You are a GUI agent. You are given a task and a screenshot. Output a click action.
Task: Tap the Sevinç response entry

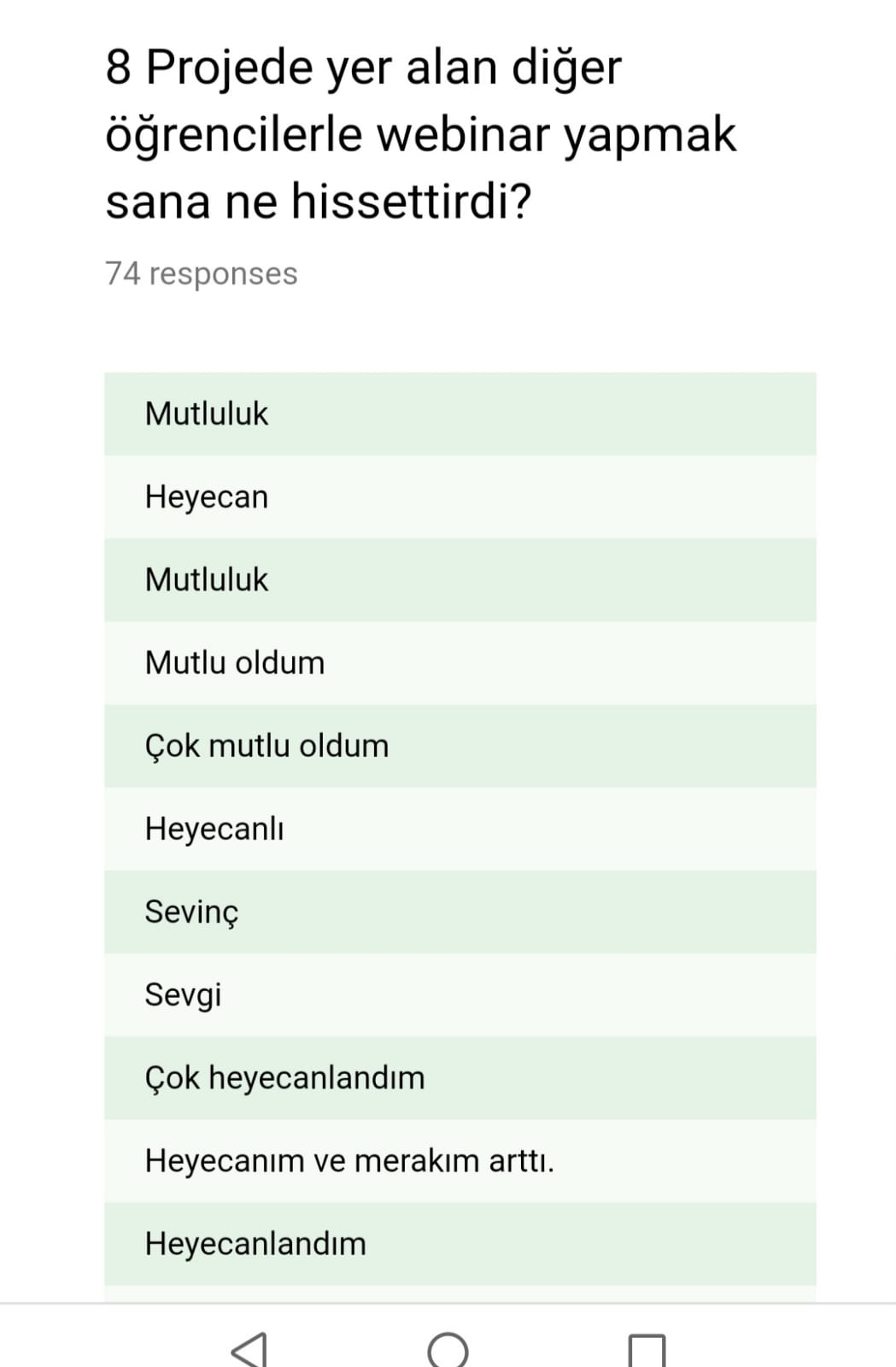pyautogui.click(x=460, y=912)
